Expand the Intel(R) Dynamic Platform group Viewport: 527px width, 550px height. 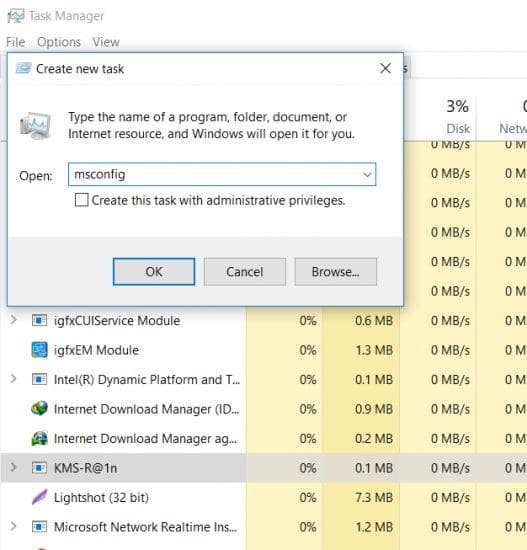pyautogui.click(x=13, y=379)
